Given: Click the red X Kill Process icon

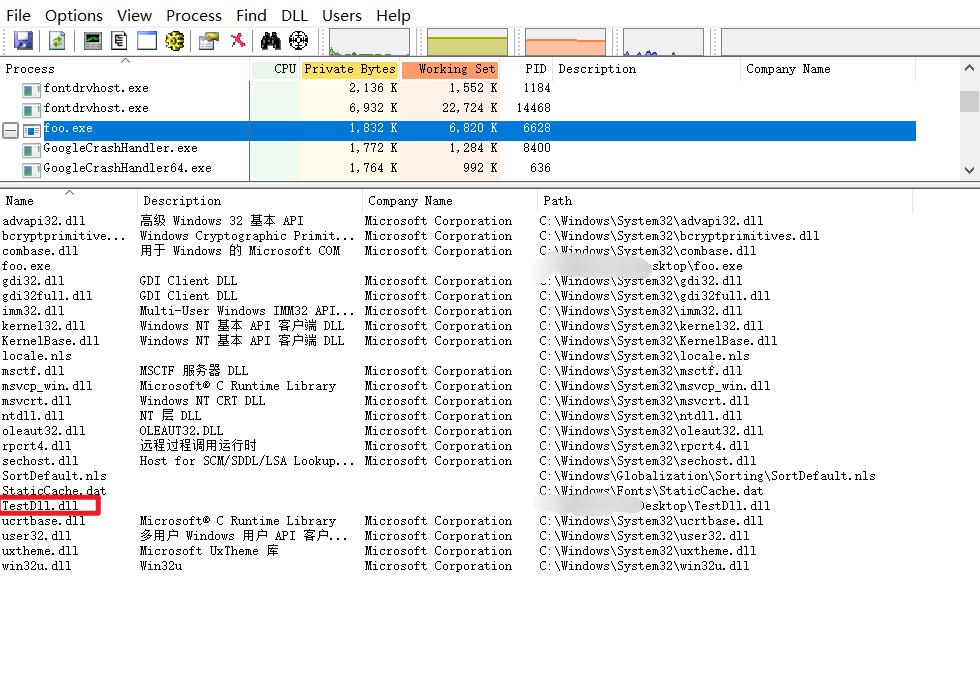Looking at the screenshot, I should tap(238, 41).
